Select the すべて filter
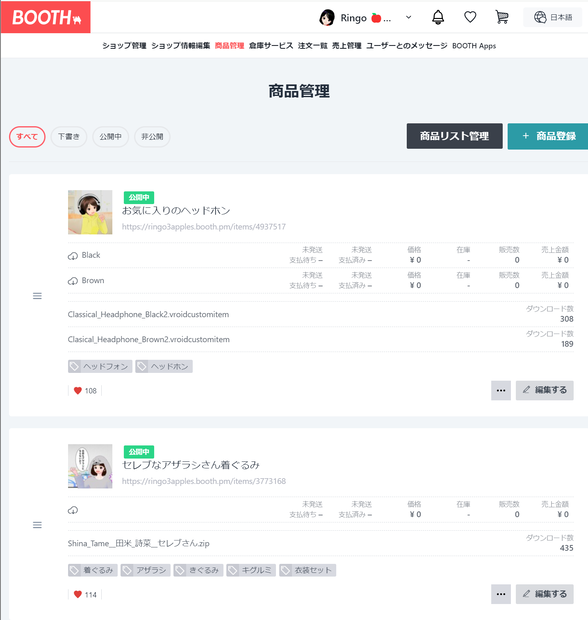The width and height of the screenshot is (588, 620). pos(27,137)
